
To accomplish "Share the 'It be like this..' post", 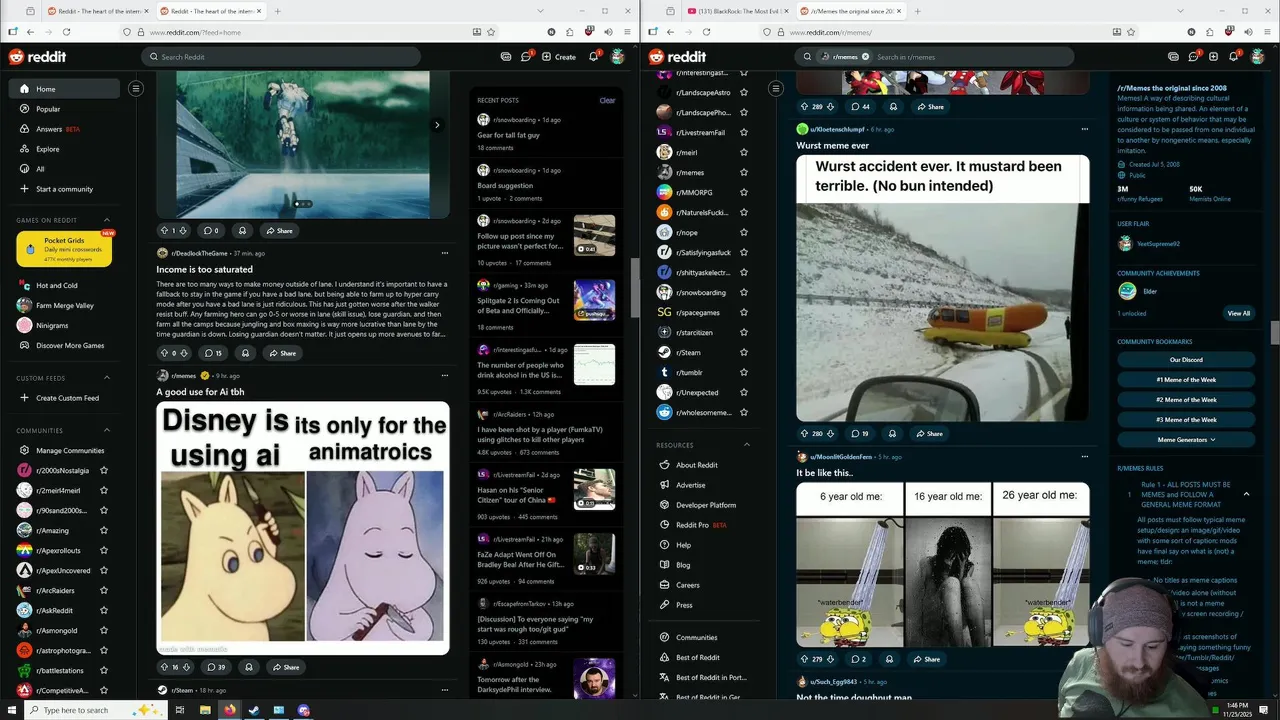I will 926,659.
